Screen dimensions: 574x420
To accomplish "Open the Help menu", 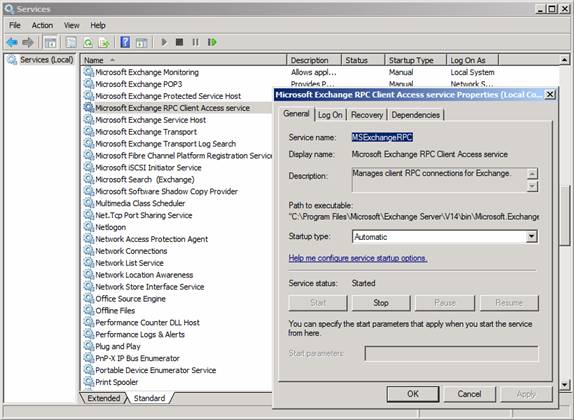I will [98, 25].
